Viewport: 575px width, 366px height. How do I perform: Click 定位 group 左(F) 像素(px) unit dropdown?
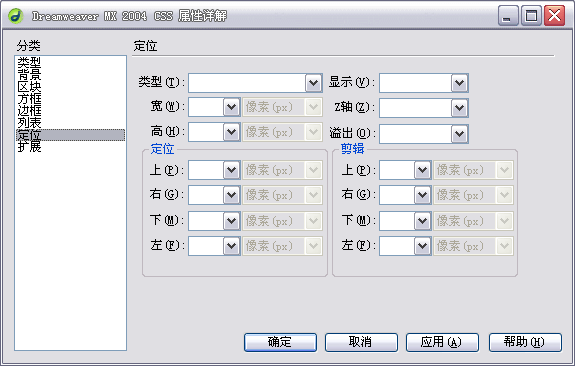[282, 246]
